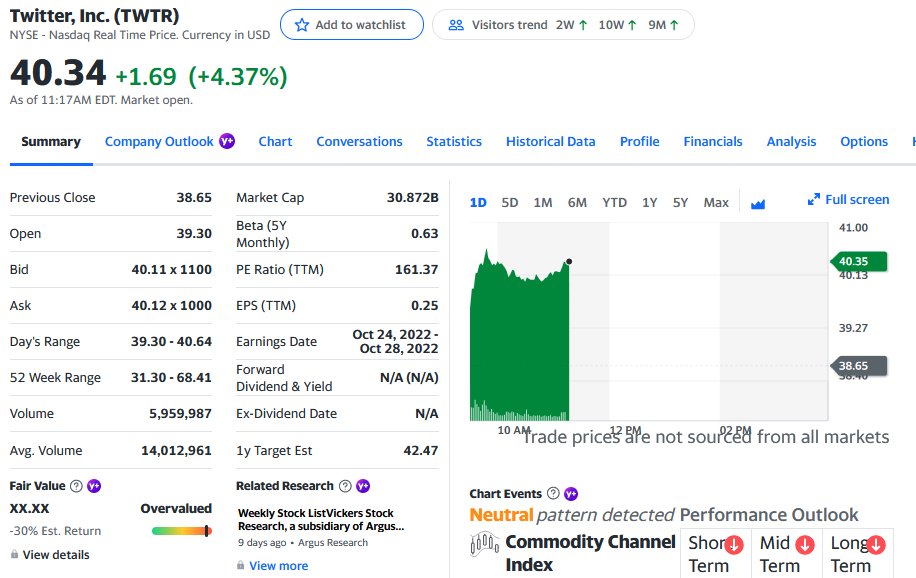Click the full screen expand arrows icon
Screen dimensions: 916x578
814,199
